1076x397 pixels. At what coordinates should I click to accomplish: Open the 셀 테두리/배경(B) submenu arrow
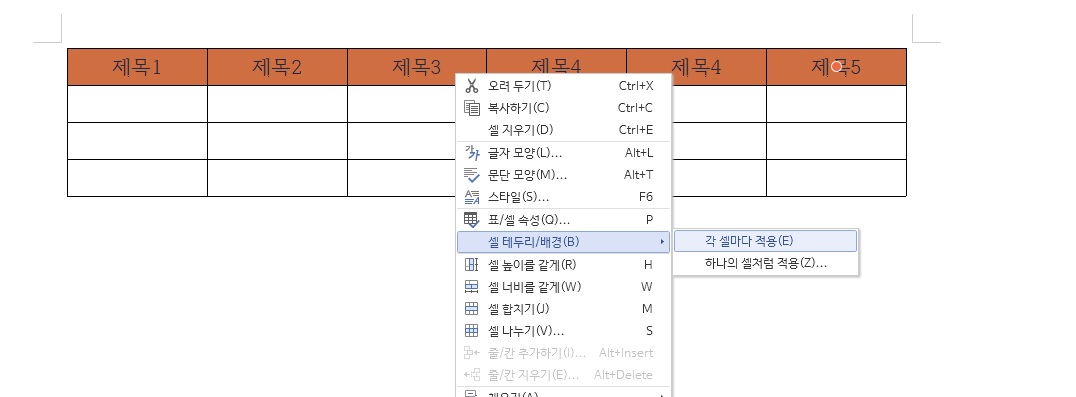(662, 241)
